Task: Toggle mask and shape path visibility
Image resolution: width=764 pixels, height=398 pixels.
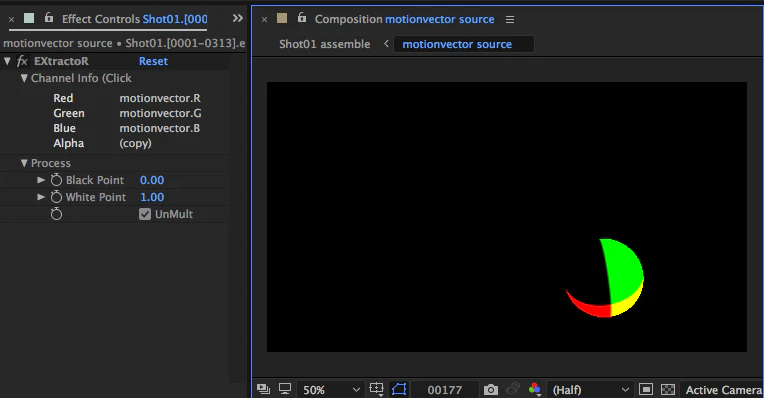Action: tap(399, 389)
